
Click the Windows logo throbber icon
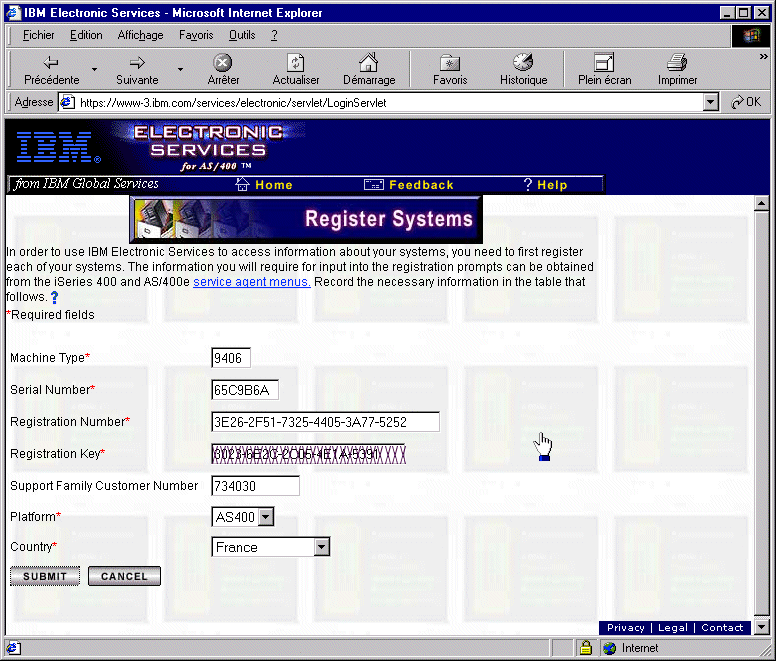pyautogui.click(x=751, y=36)
